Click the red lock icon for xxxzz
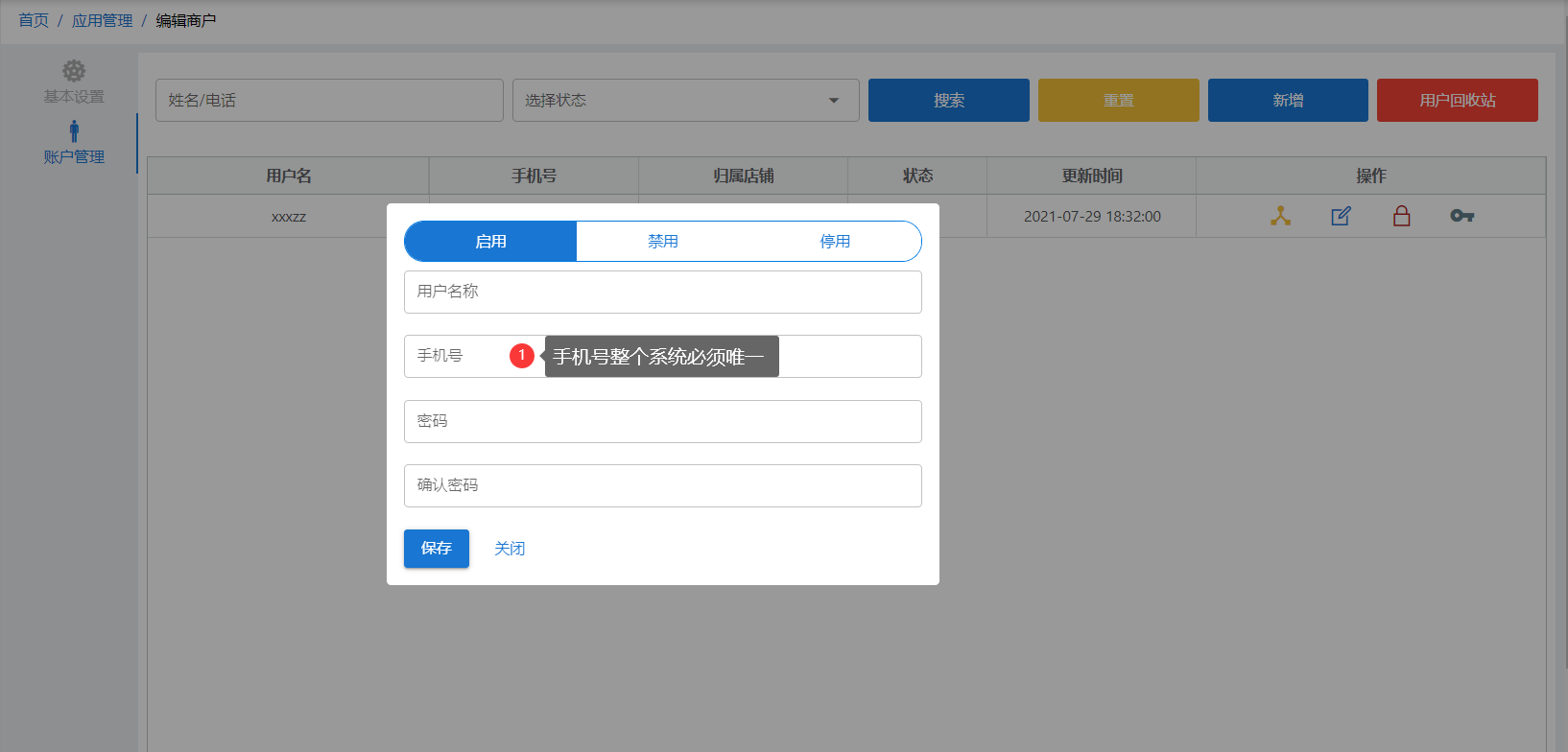Screen dimensions: 1568x752 (1401, 216)
